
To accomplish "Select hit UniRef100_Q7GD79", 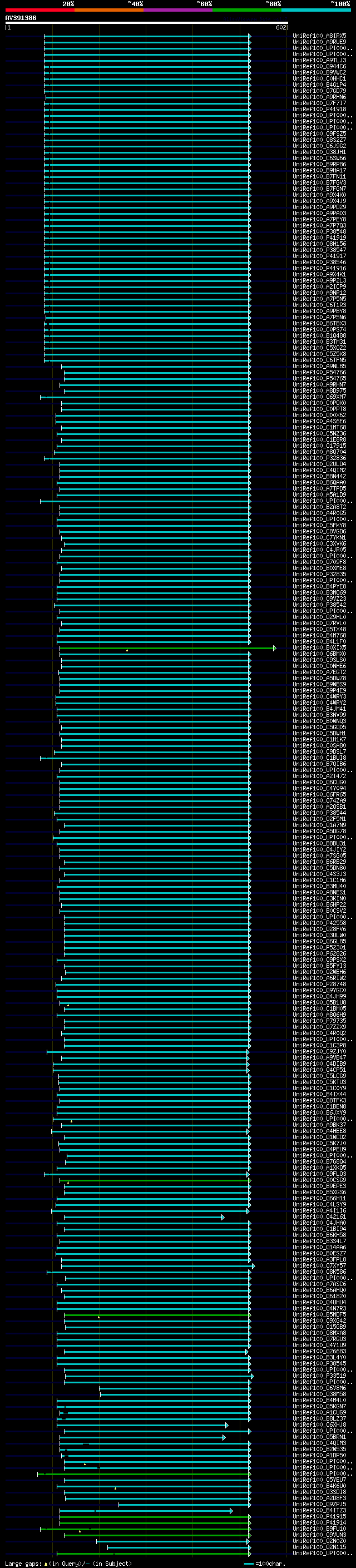I will click(x=319, y=91).
